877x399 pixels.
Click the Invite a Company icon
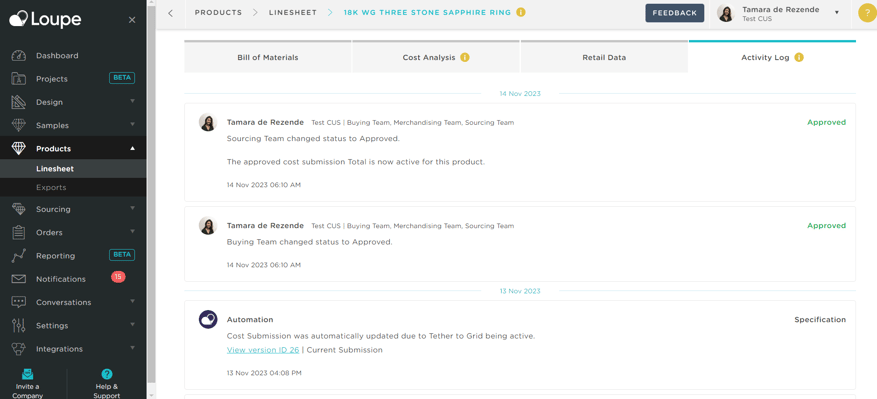(x=27, y=374)
